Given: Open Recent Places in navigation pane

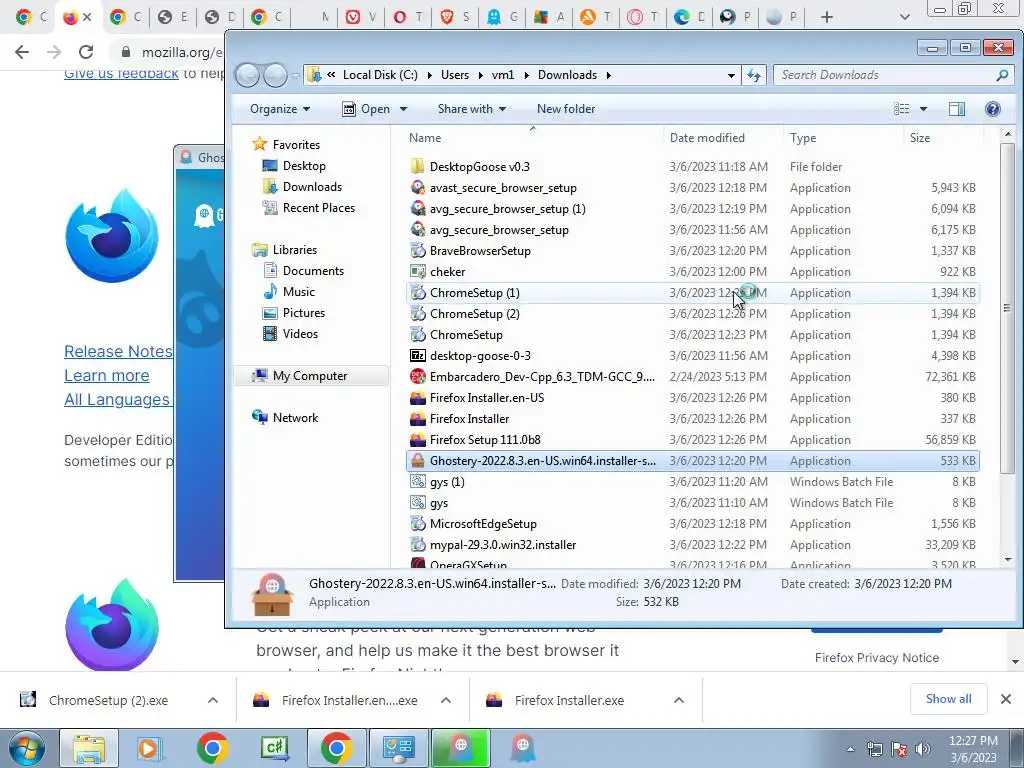Looking at the screenshot, I should click(318, 208).
